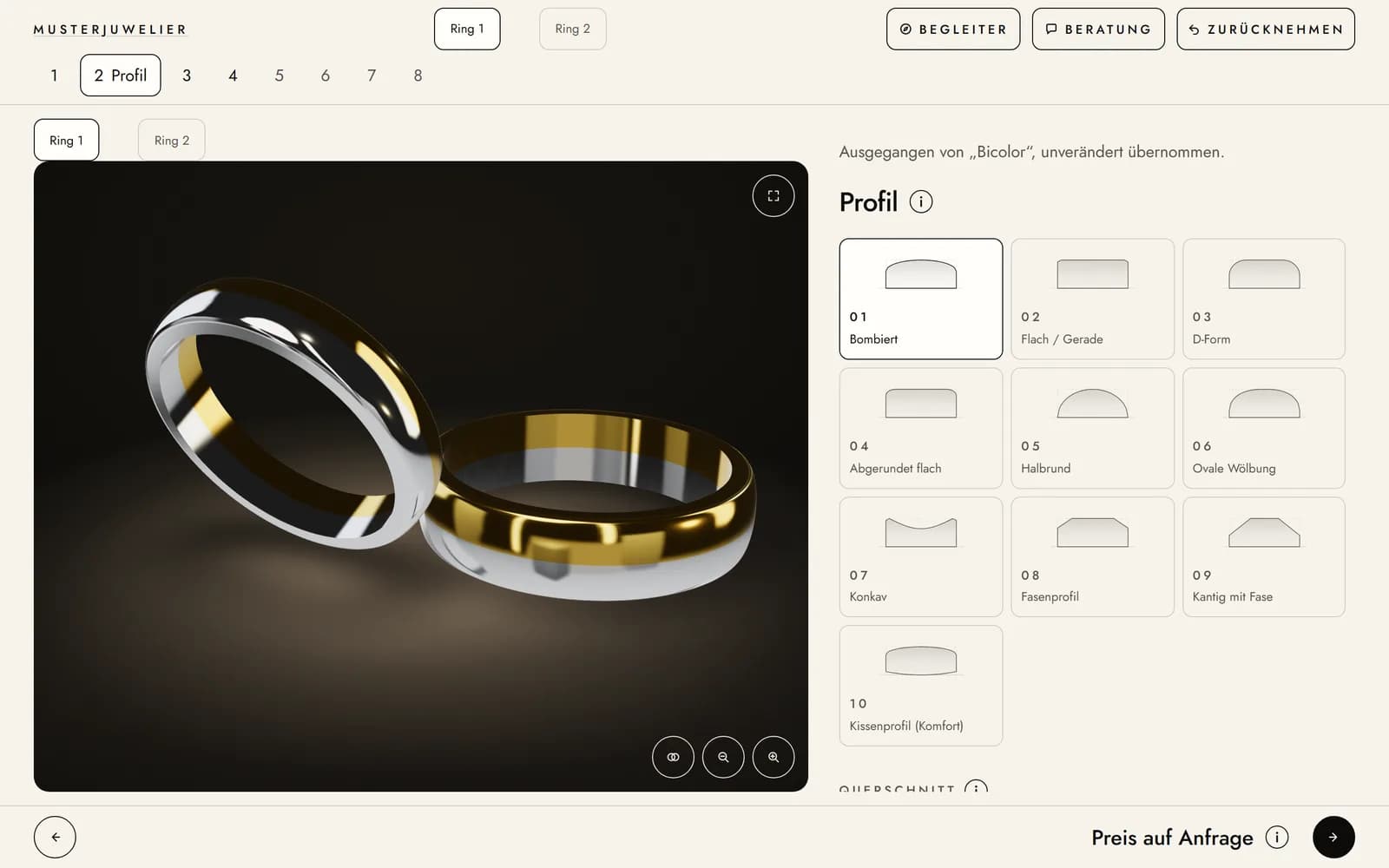This screenshot has height=868, width=1389.
Task: Open info icon next to Profil heading
Action: 921,201
